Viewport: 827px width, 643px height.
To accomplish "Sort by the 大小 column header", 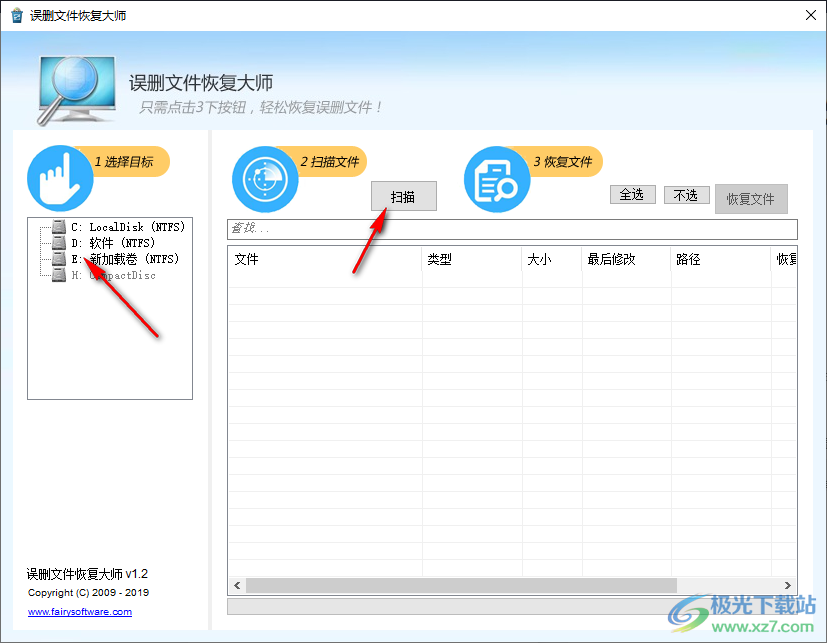I will click(552, 259).
